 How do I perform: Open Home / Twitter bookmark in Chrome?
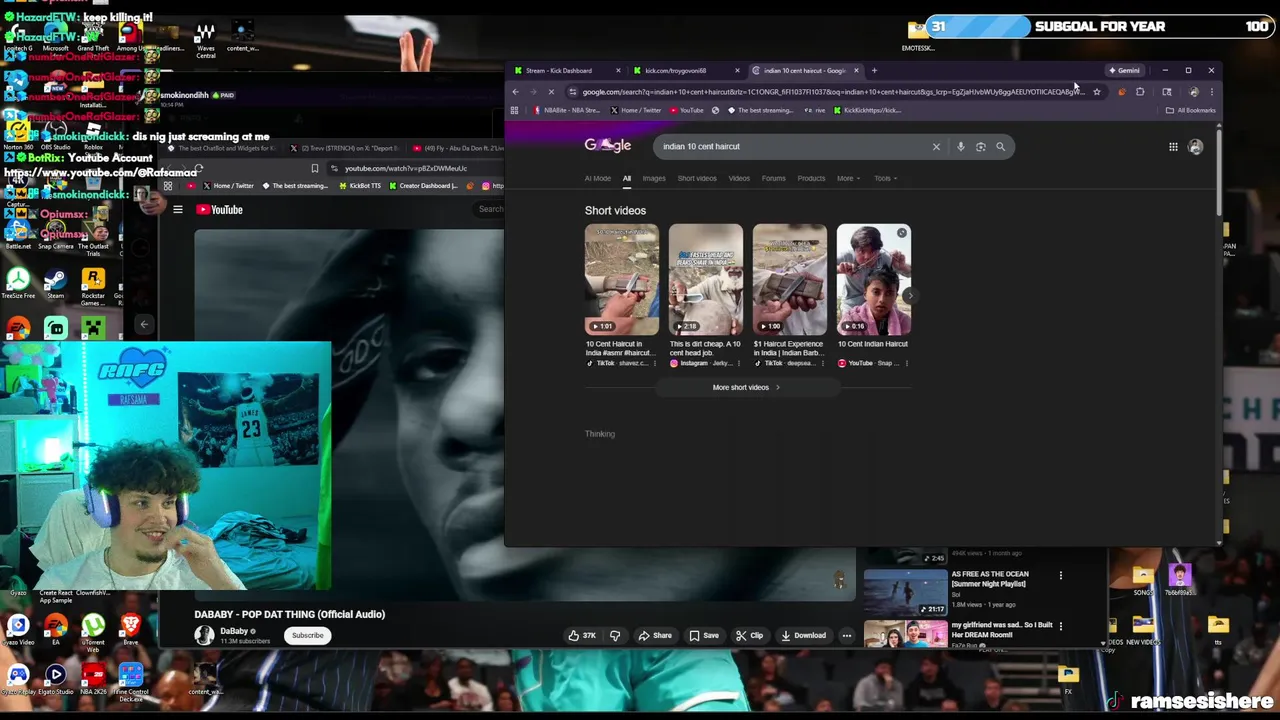click(636, 111)
